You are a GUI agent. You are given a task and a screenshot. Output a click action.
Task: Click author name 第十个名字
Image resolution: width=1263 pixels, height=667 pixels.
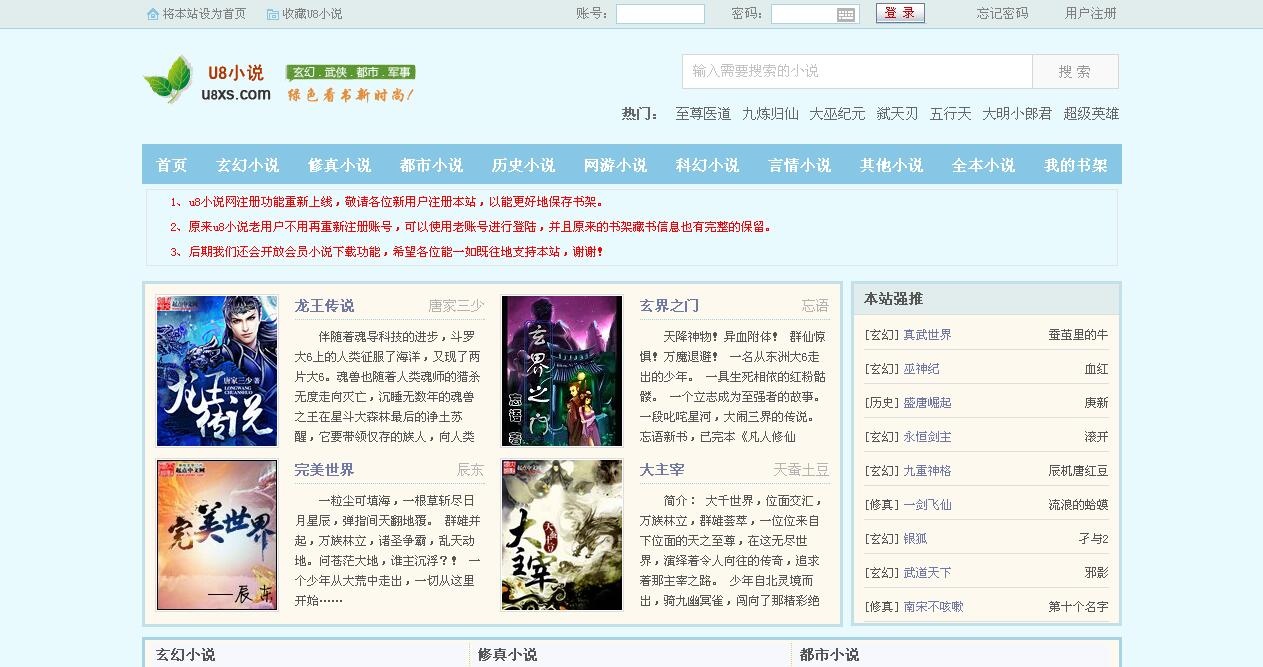click(x=1078, y=607)
